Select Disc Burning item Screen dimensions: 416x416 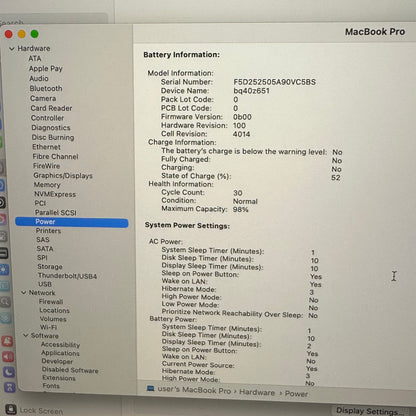53,137
